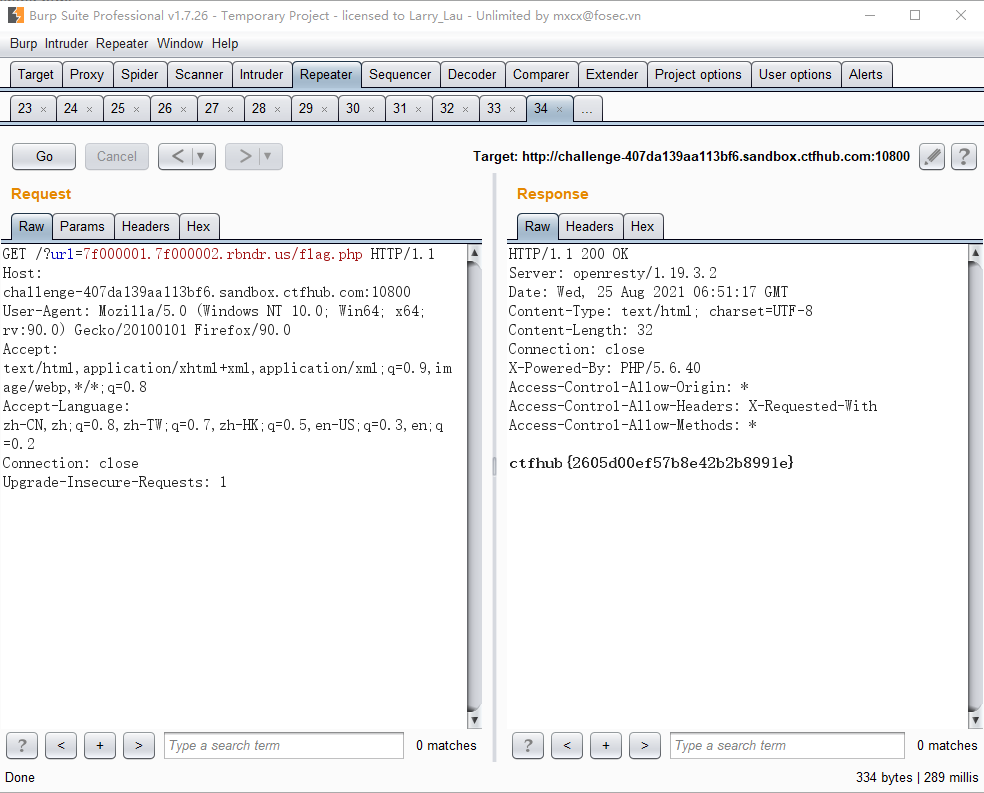Switch to the Proxy tab

[87, 74]
